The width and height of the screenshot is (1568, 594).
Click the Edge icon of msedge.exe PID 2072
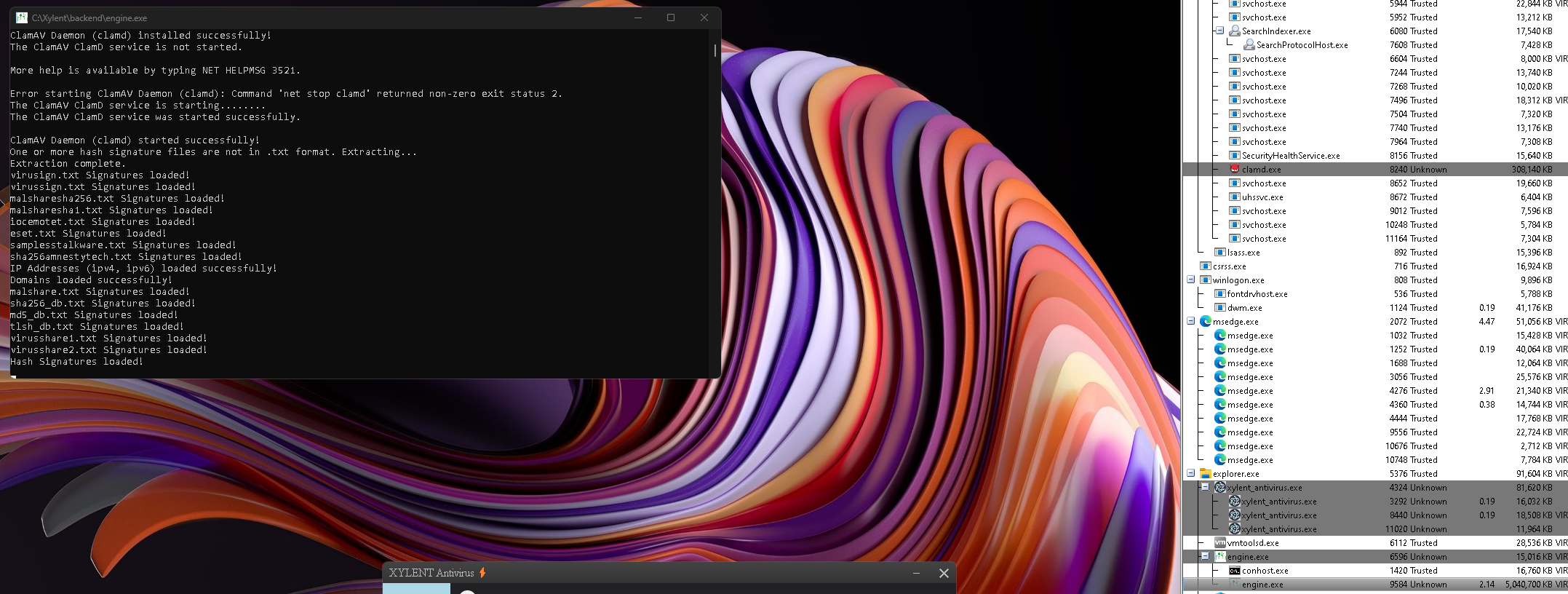click(x=1206, y=321)
